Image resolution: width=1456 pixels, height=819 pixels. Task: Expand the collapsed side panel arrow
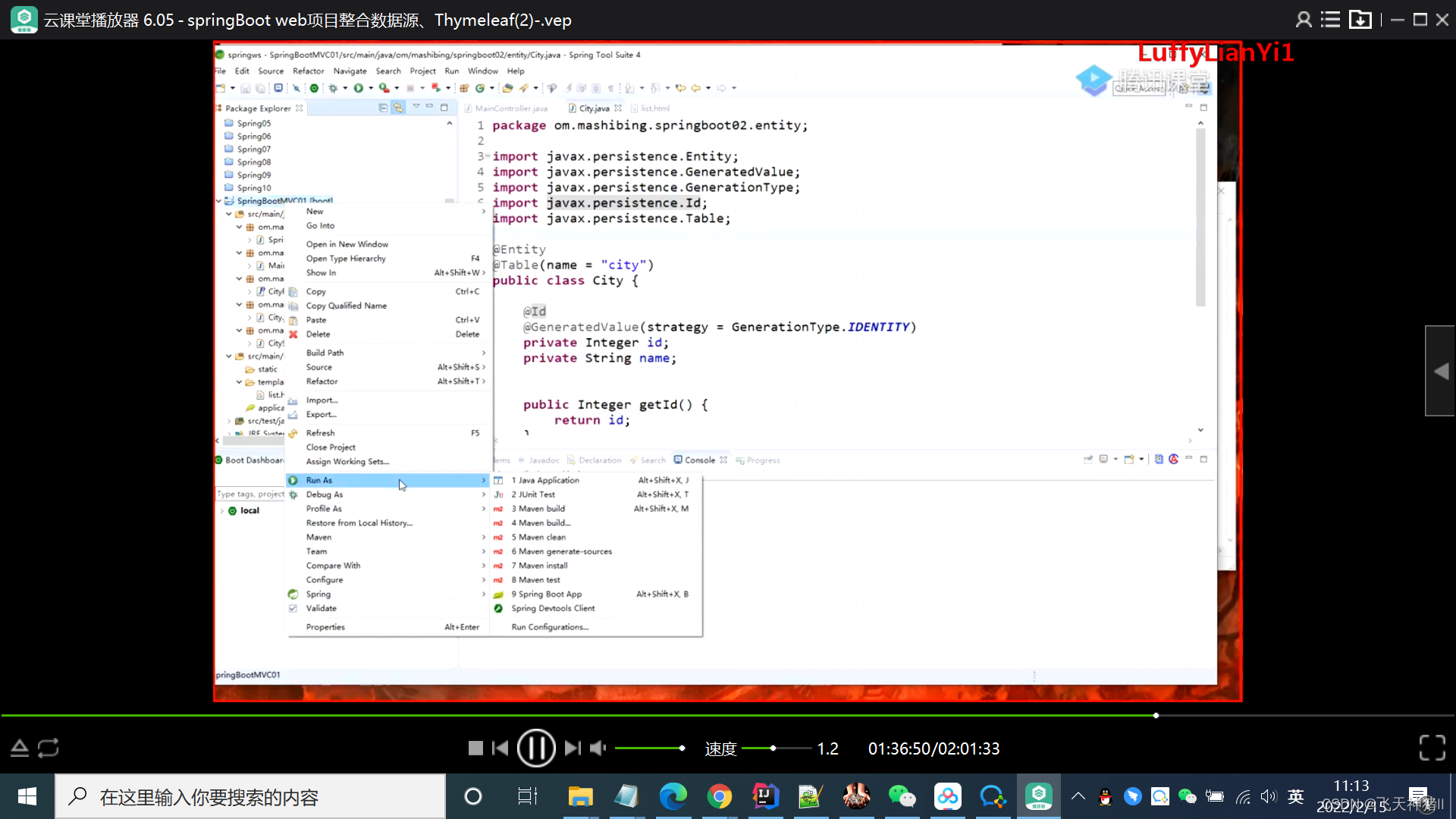point(1441,371)
